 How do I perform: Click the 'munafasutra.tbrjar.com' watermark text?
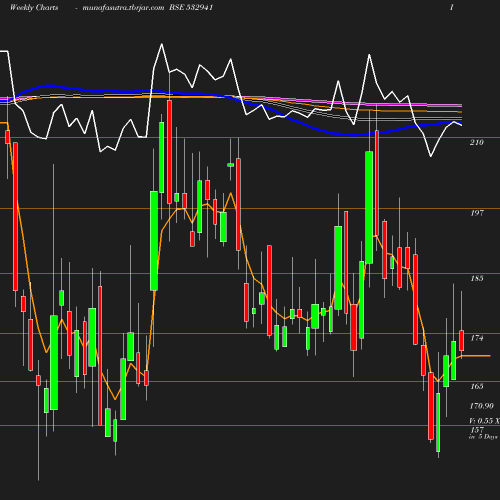point(123,7)
